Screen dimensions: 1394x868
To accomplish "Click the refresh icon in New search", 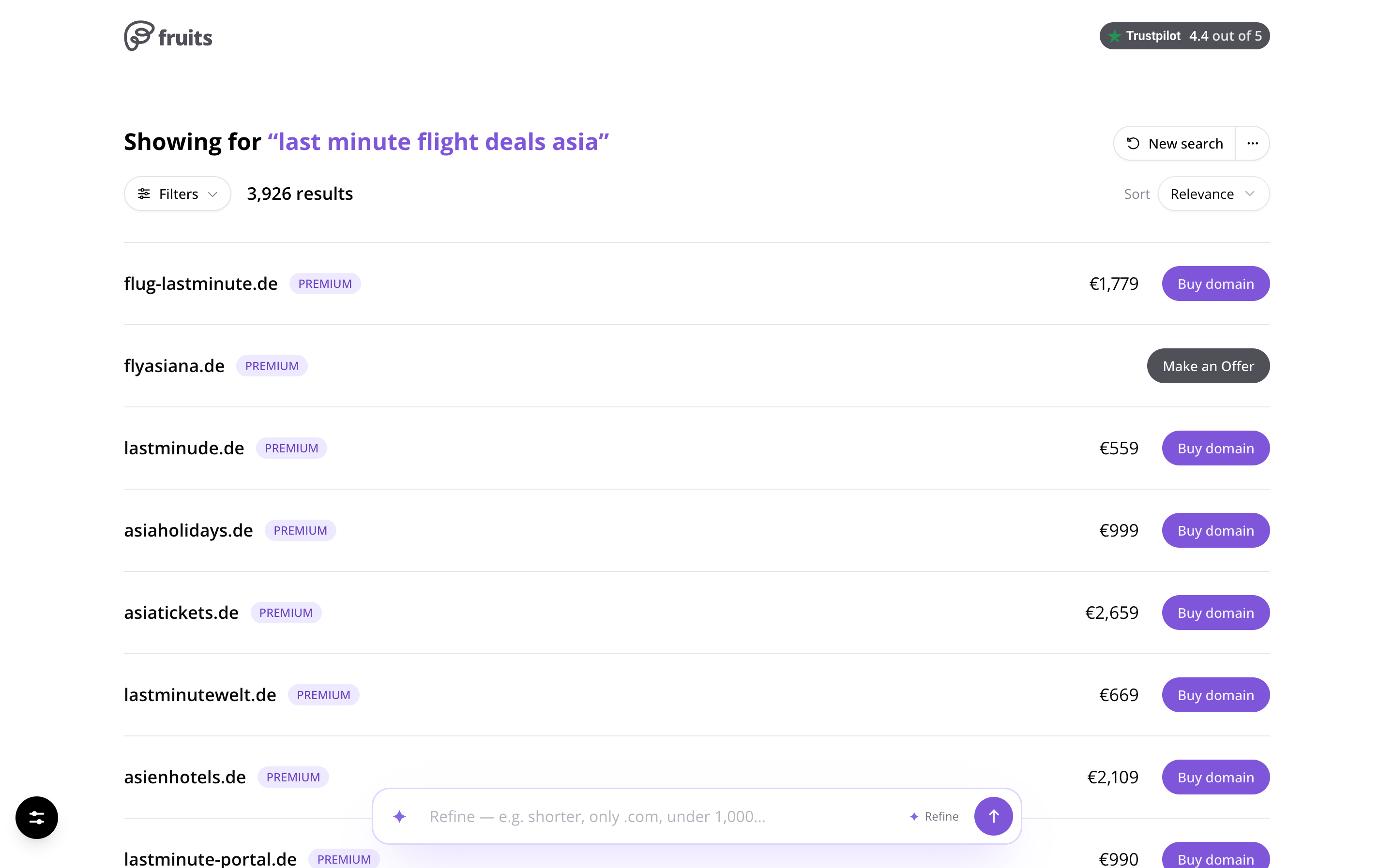I will click(x=1133, y=144).
